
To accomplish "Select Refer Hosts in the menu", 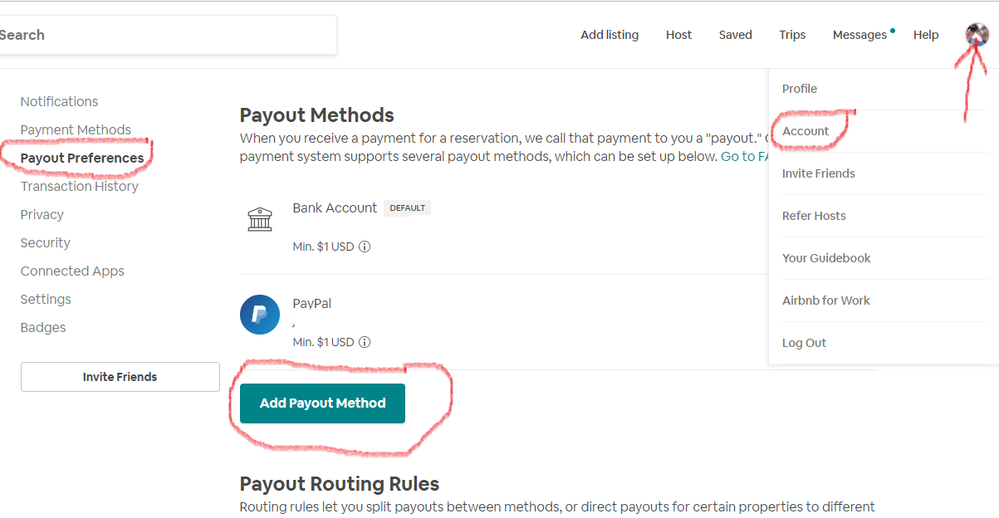I will click(814, 216).
